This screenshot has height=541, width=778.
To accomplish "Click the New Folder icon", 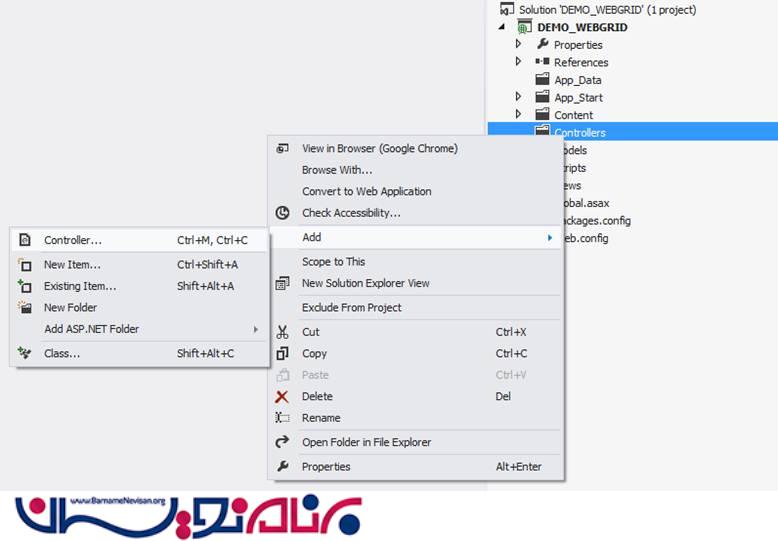I will (25, 308).
